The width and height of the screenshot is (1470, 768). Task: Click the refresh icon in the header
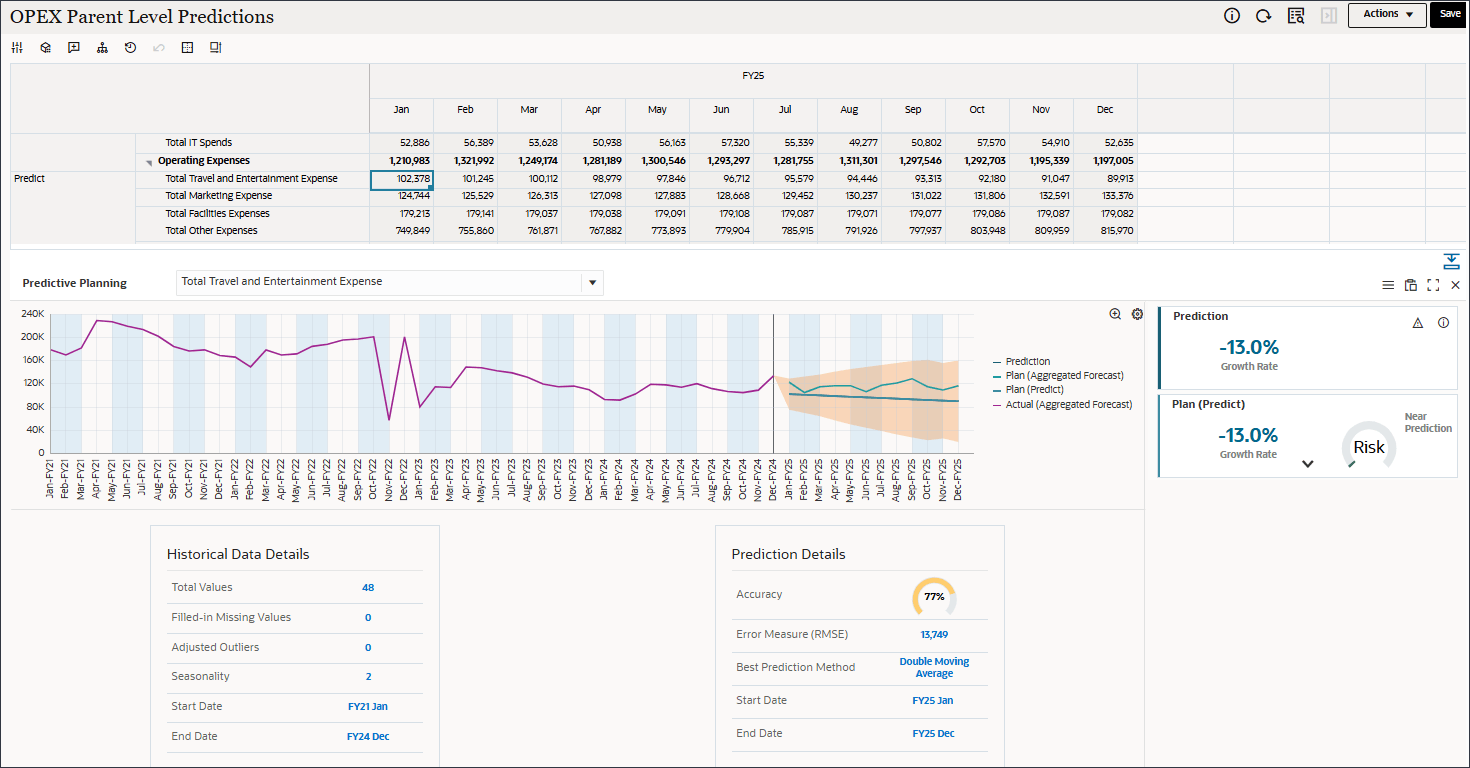click(x=1263, y=15)
